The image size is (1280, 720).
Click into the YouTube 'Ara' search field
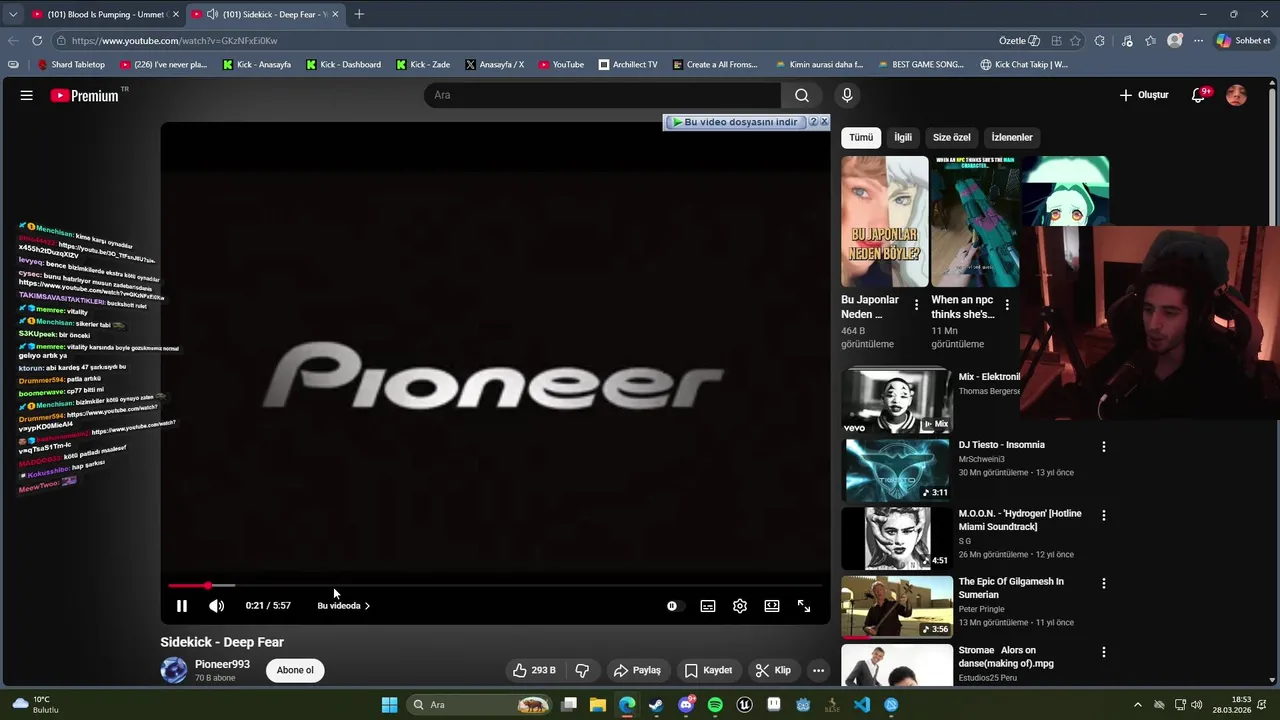602,95
